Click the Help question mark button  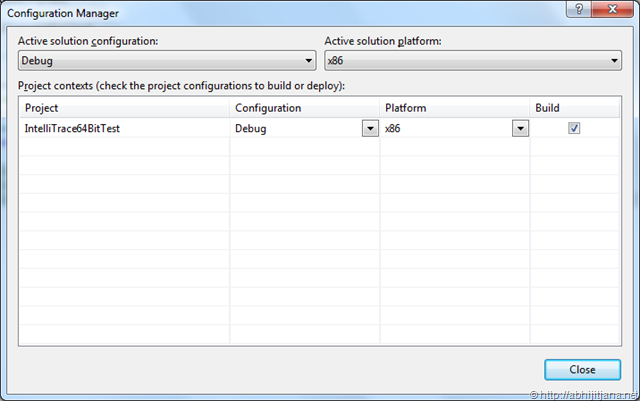tap(577, 10)
